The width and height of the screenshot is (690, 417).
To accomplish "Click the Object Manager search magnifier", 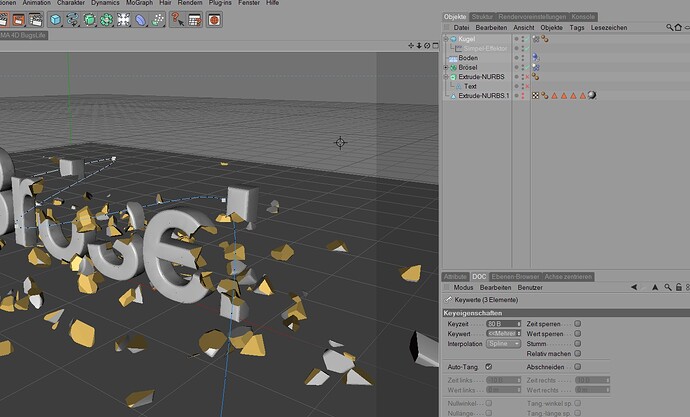I will point(669,27).
